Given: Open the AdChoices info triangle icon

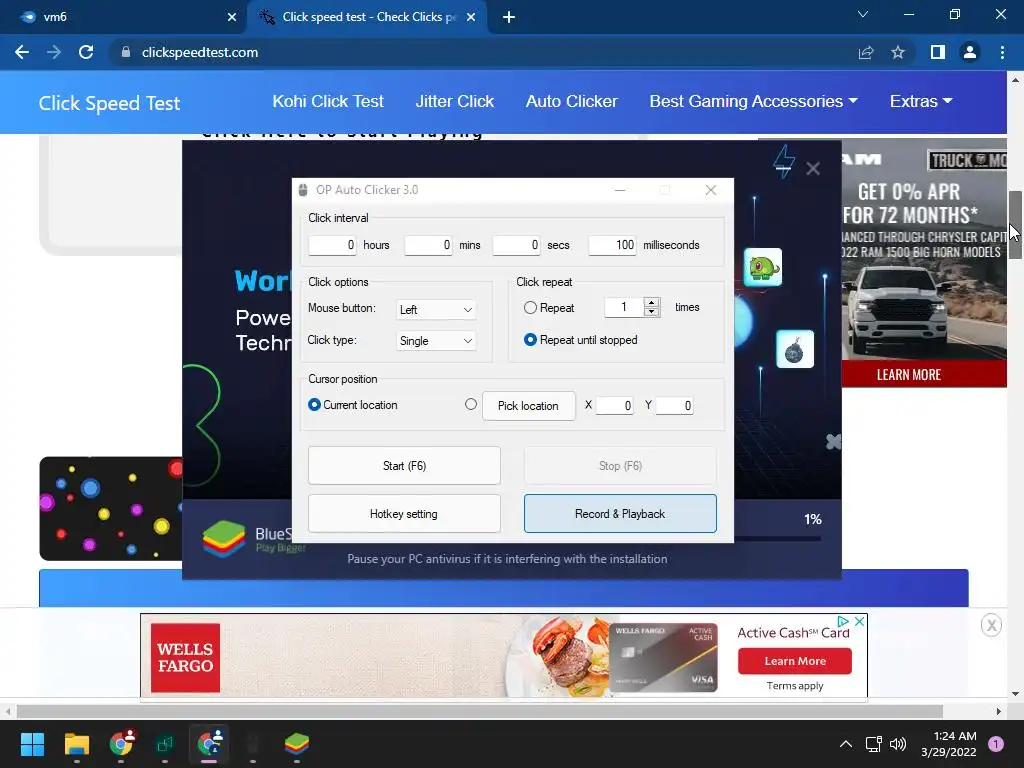Looking at the screenshot, I should (842, 622).
